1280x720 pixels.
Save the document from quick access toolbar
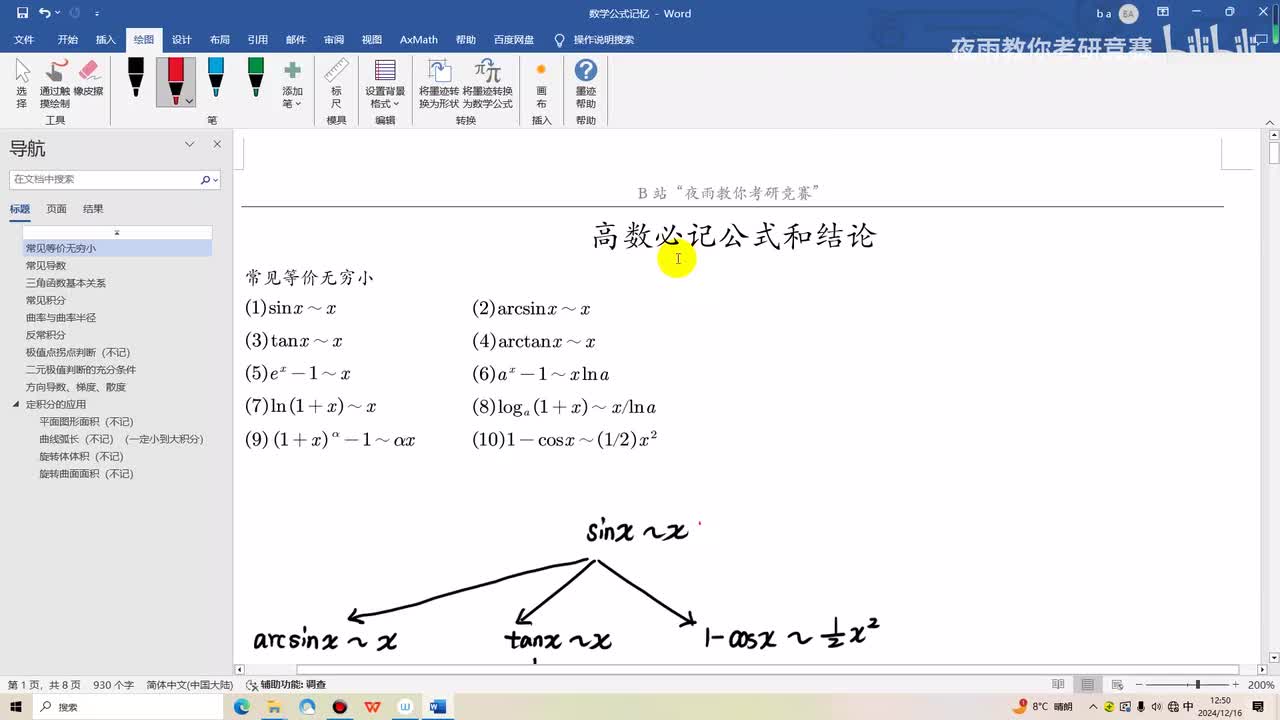[22, 13]
